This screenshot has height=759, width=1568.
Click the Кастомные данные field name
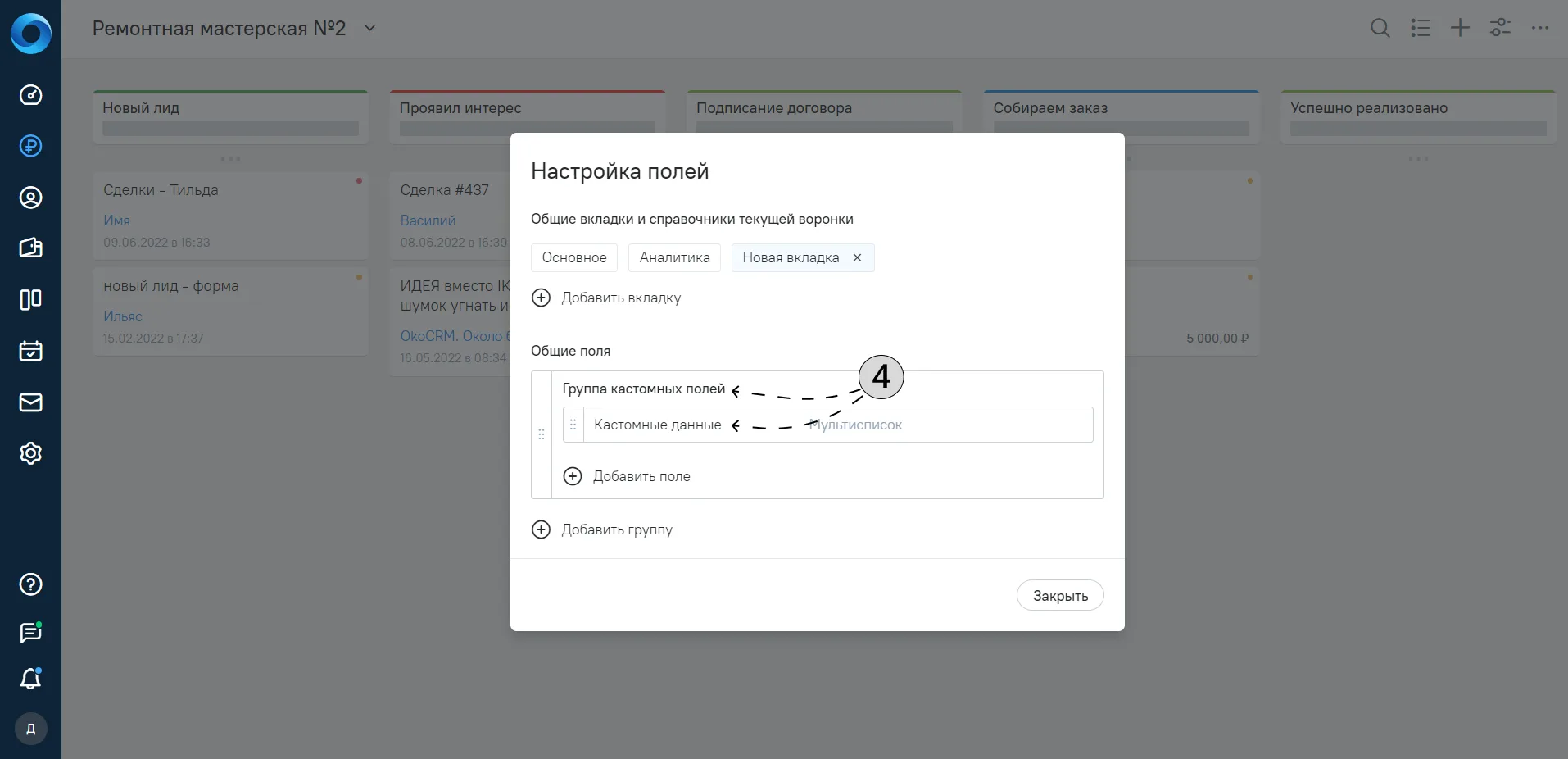(658, 425)
